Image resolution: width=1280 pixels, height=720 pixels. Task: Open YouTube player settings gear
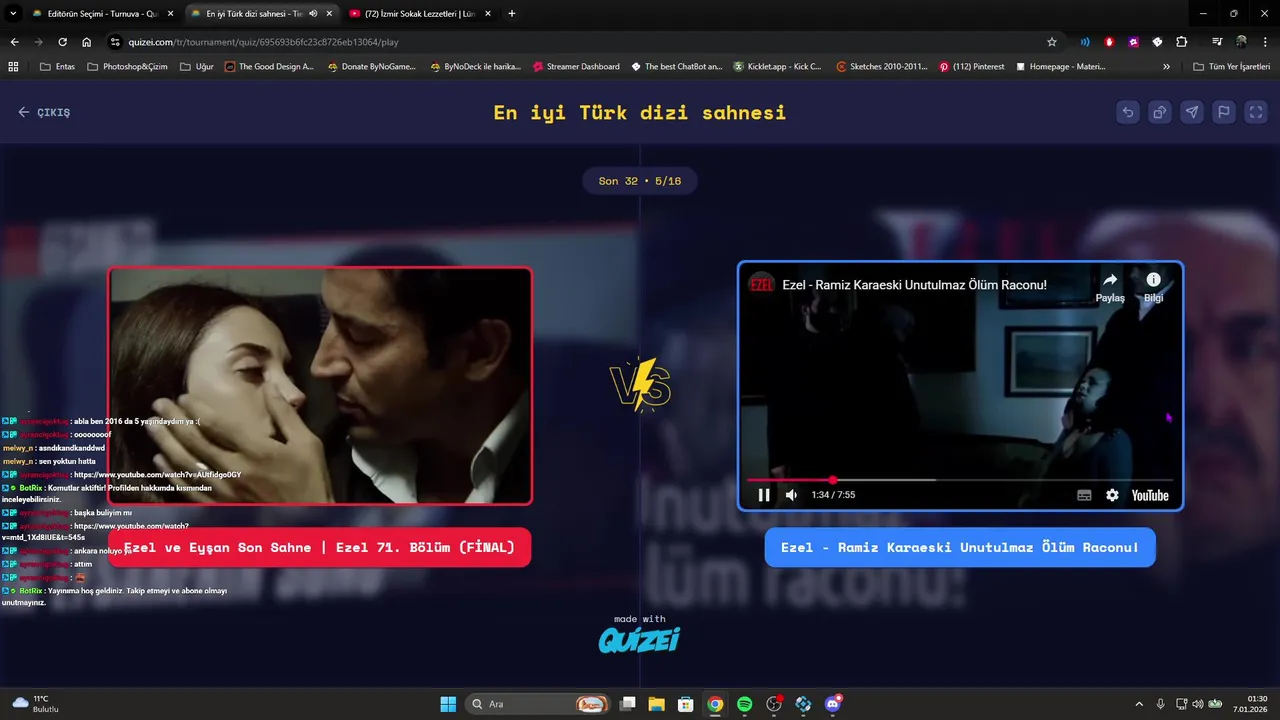click(1112, 495)
